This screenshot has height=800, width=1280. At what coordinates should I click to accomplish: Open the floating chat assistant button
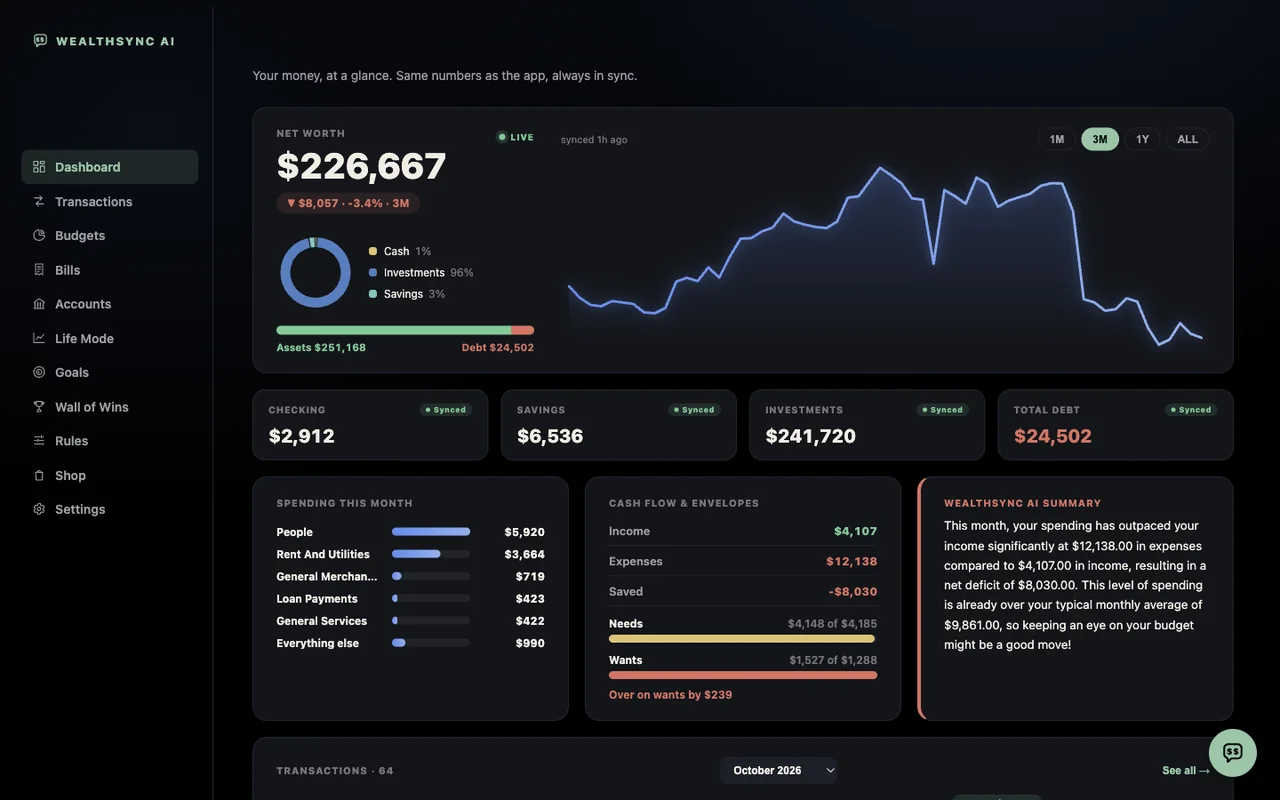point(1232,753)
